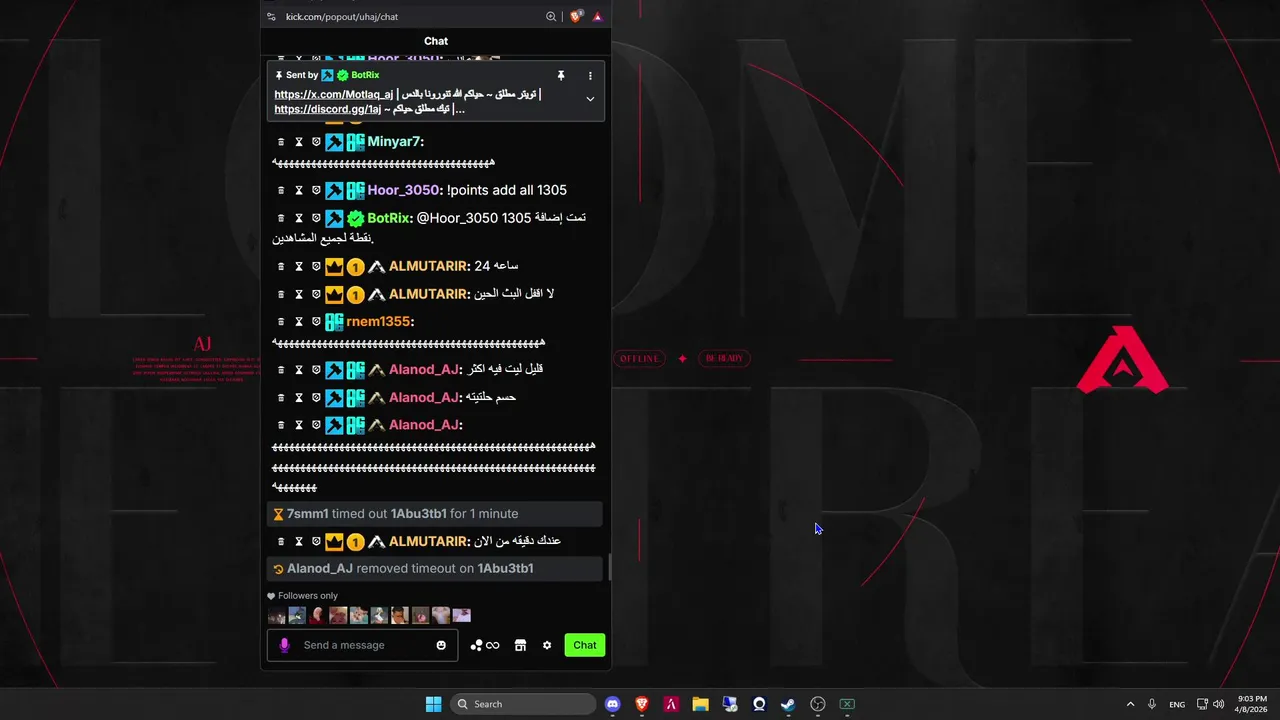Click the Brave Shields icon in address bar
This screenshot has width=1280, height=720.
[x=576, y=16]
